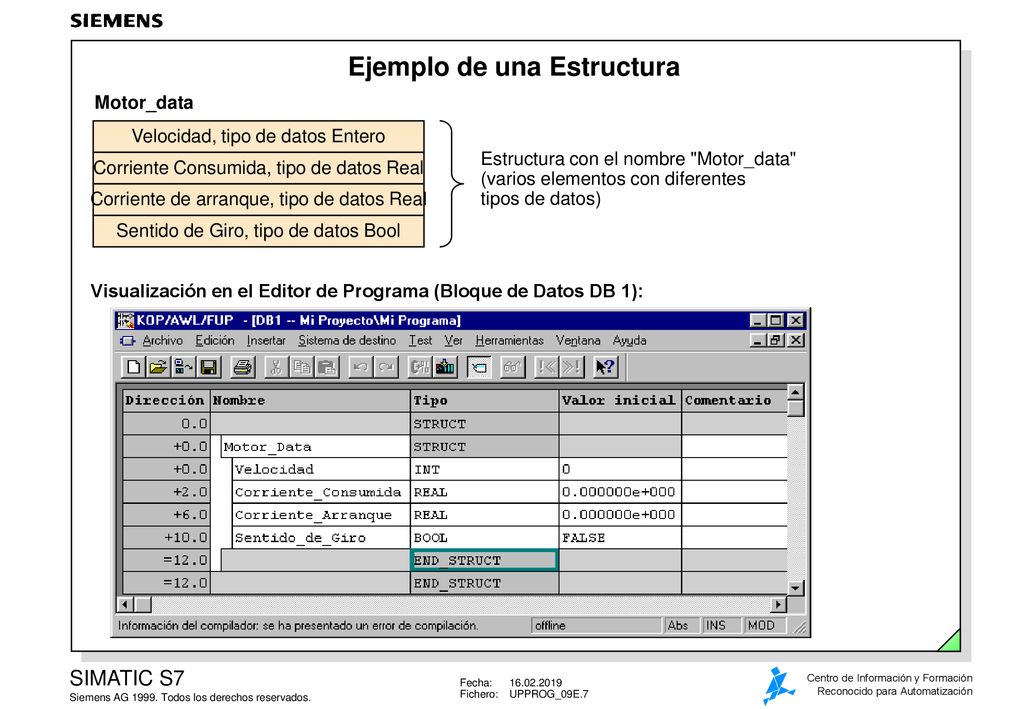Minimize the inner DB1 document window
This screenshot has height=709, width=1024.
tap(756, 340)
